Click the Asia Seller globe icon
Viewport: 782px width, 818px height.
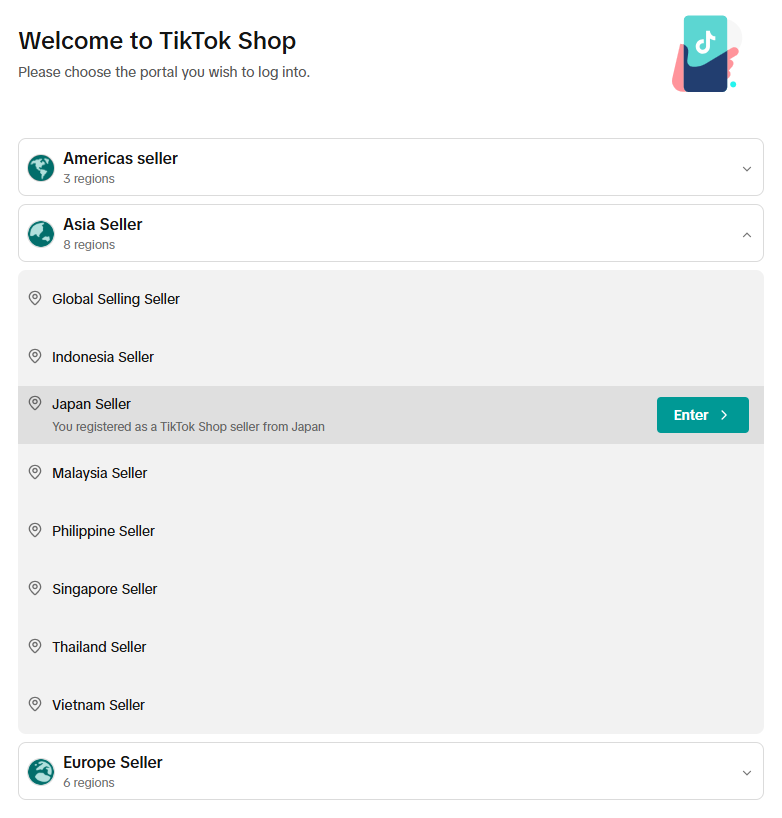pos(41,234)
